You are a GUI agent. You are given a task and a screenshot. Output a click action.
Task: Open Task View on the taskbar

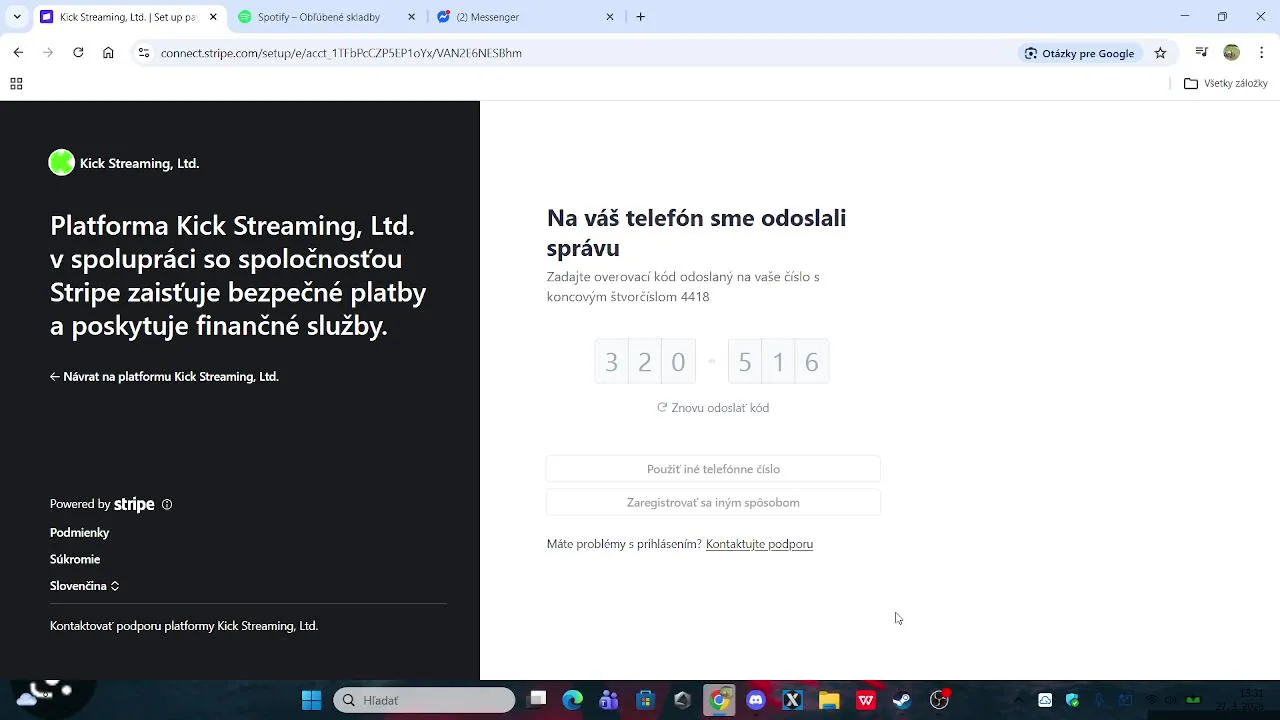tap(538, 700)
